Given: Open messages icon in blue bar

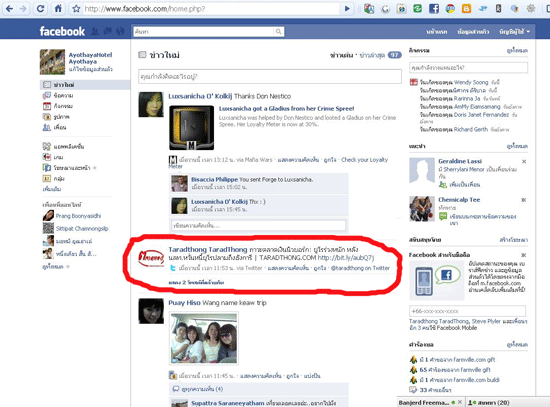Looking at the screenshot, I should pos(108,31).
